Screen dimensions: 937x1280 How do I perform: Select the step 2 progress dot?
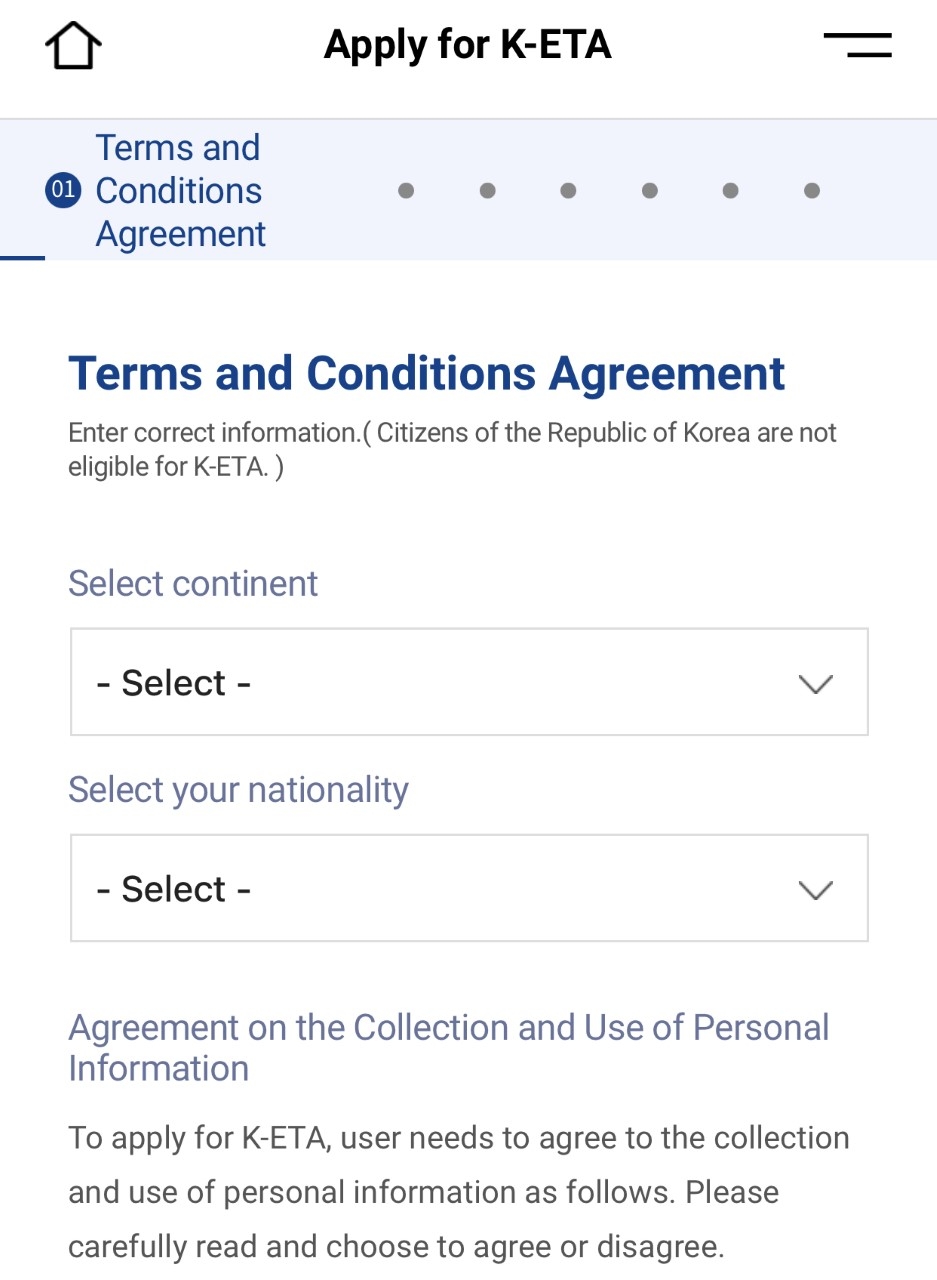pos(406,190)
